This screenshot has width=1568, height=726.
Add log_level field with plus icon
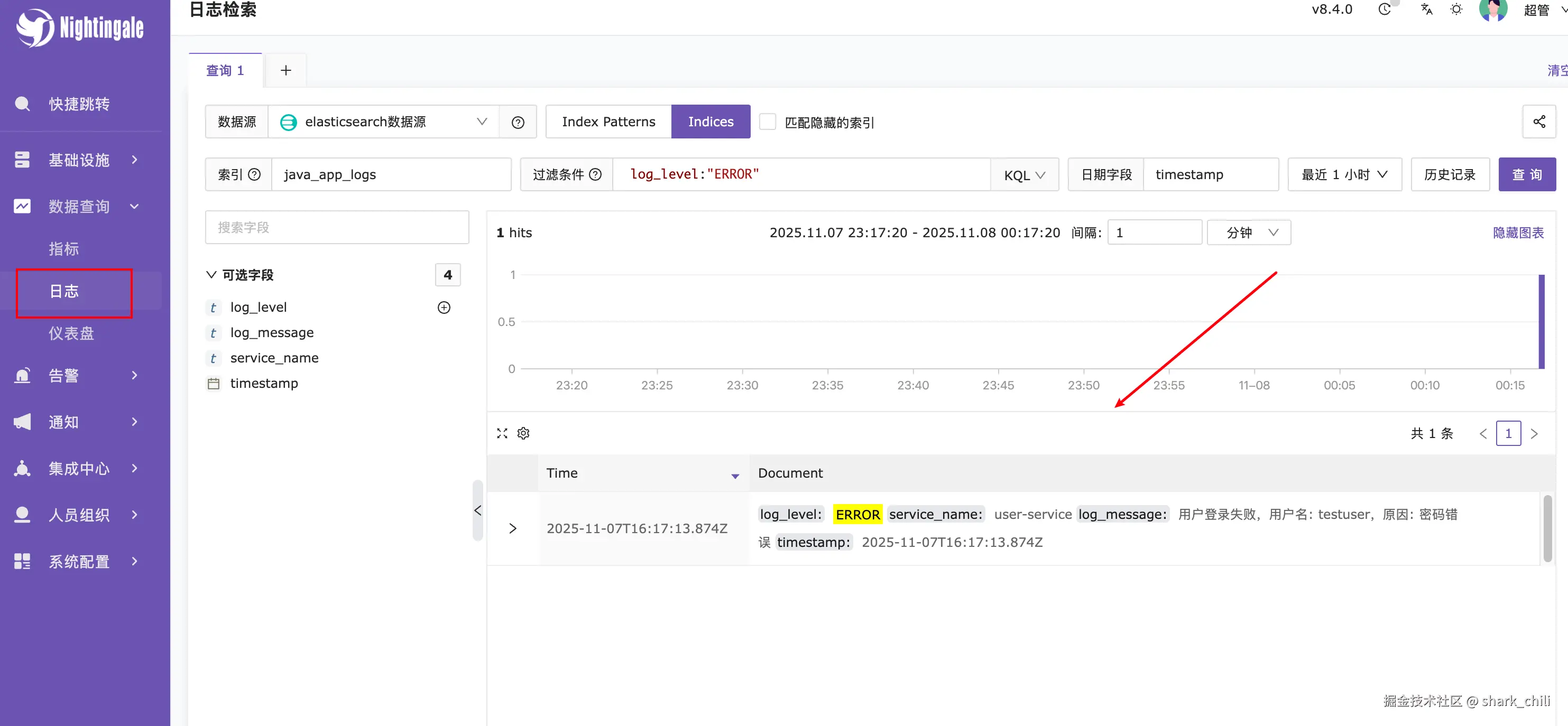[445, 308]
